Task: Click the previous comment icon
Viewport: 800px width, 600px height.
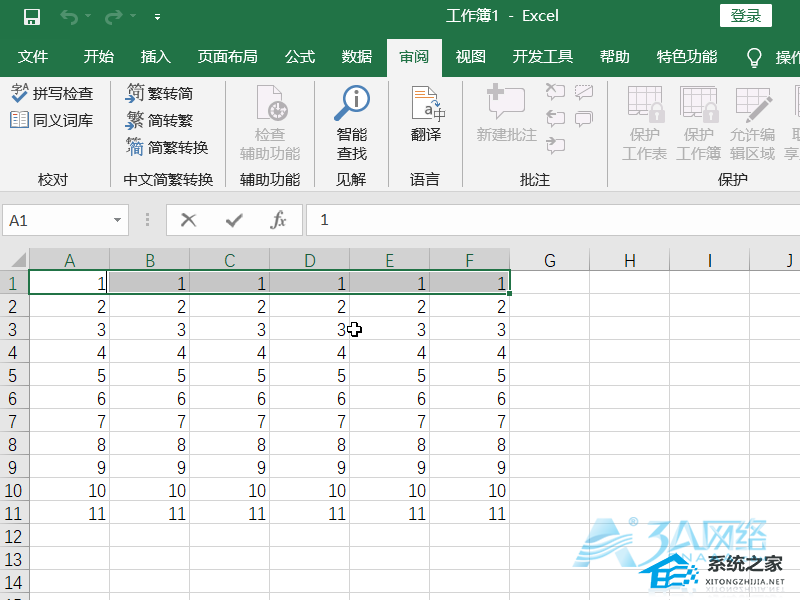Action: [555, 119]
